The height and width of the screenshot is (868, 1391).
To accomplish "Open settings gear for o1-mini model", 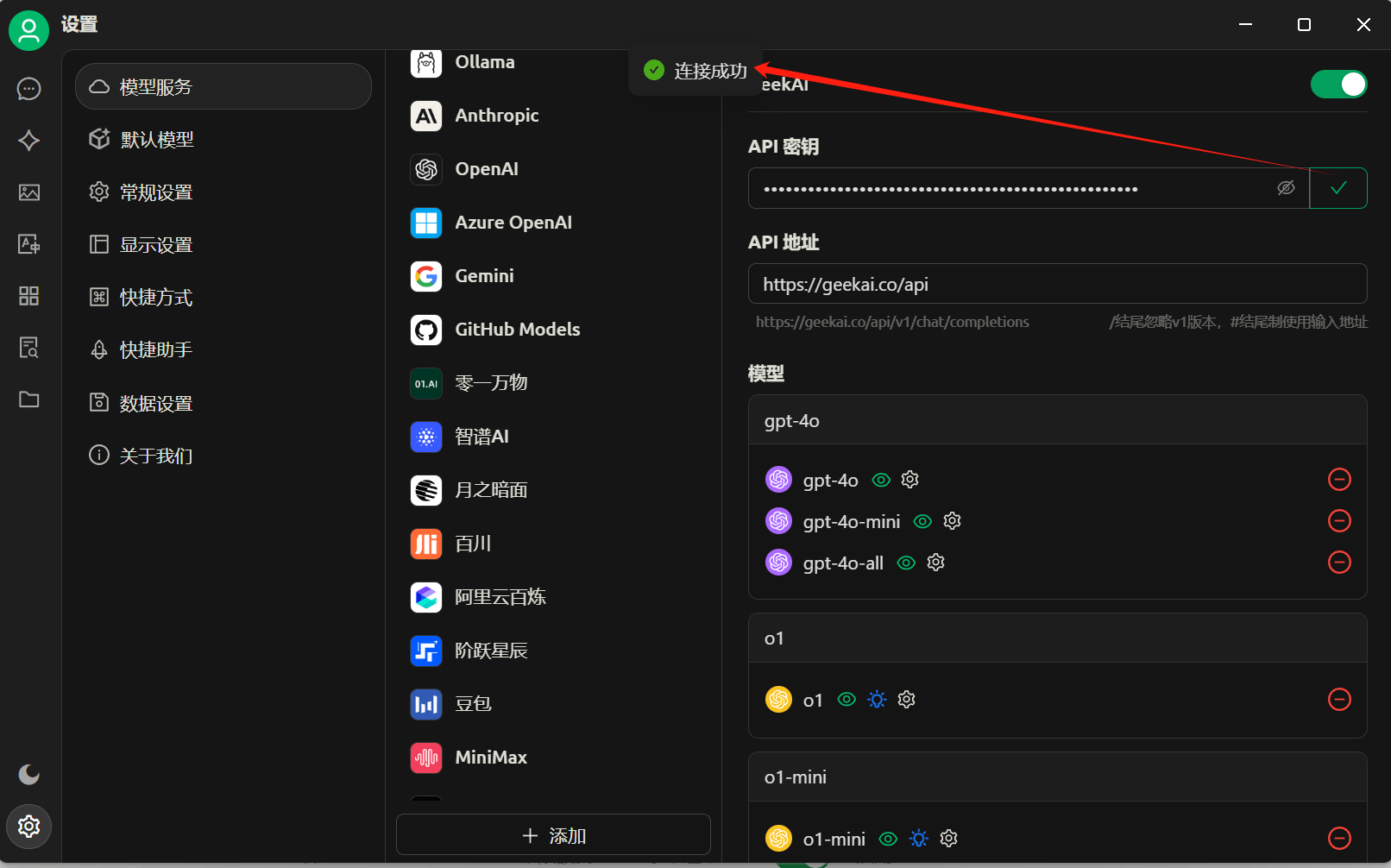I will 948,839.
